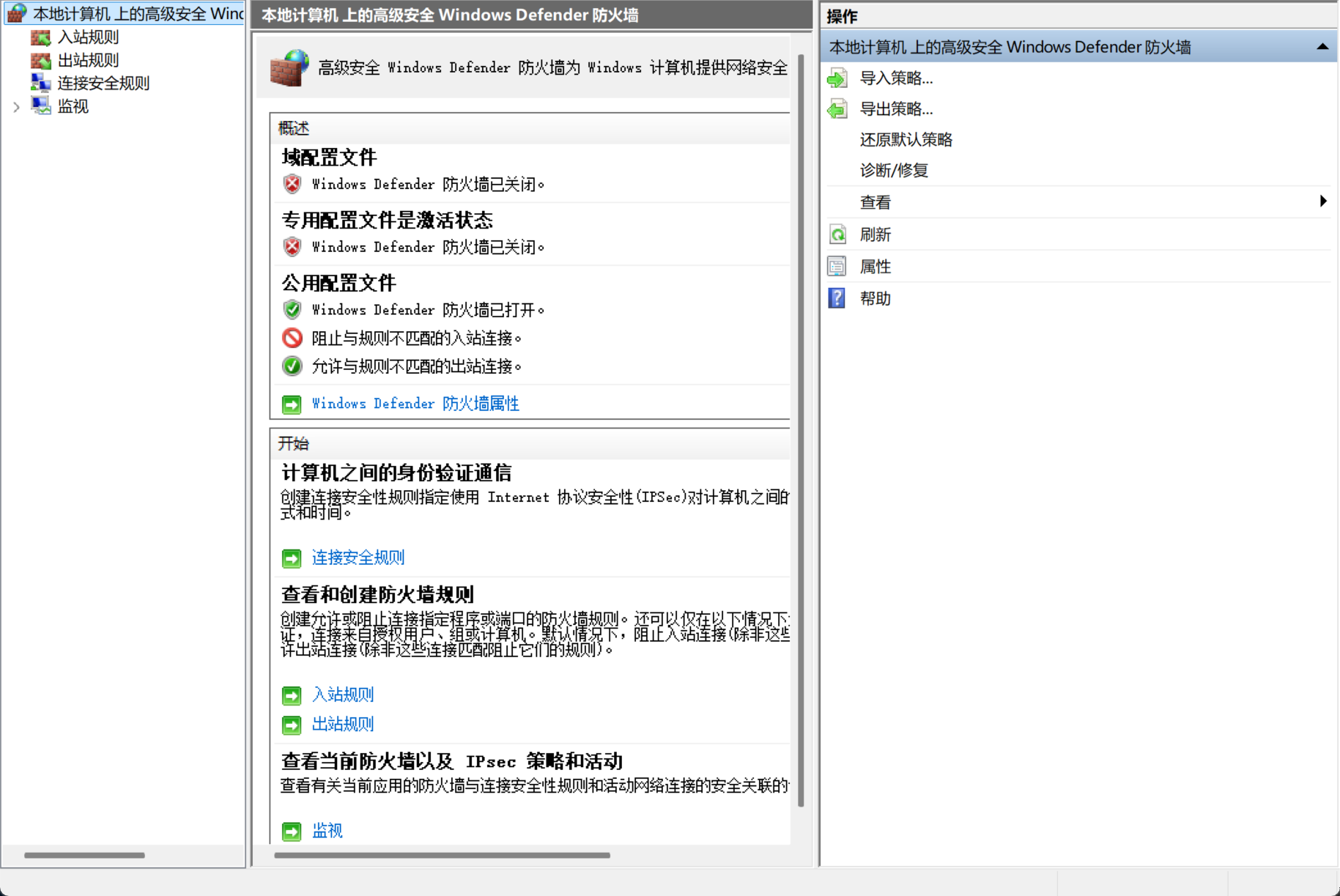Click the firewall root node icon in tree
This screenshot has height=896, width=1340.
tap(17, 13)
